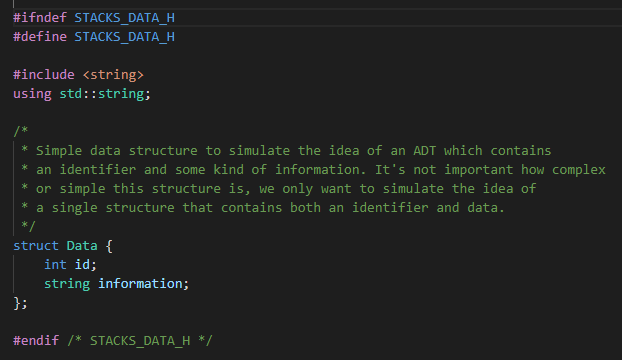Click the word identifier in second comment line
The image size is (622, 360).
[98, 170]
